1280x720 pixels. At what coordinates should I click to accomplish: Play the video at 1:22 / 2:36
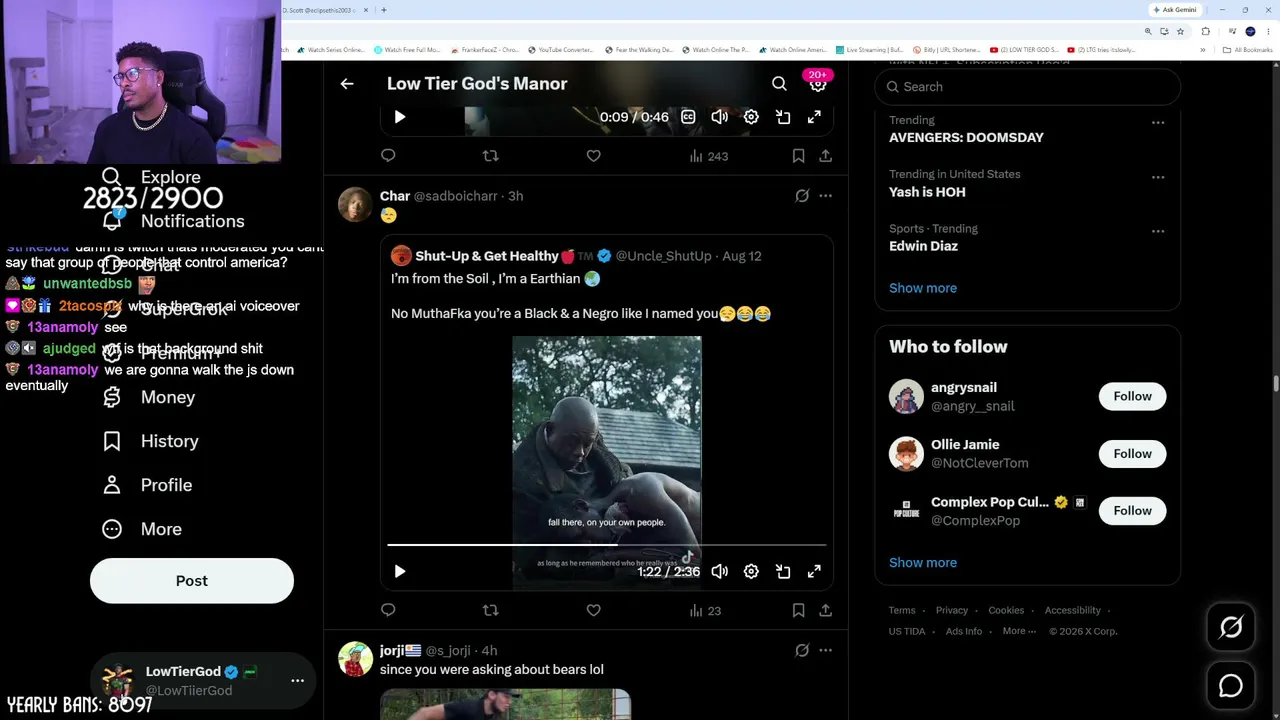(399, 571)
